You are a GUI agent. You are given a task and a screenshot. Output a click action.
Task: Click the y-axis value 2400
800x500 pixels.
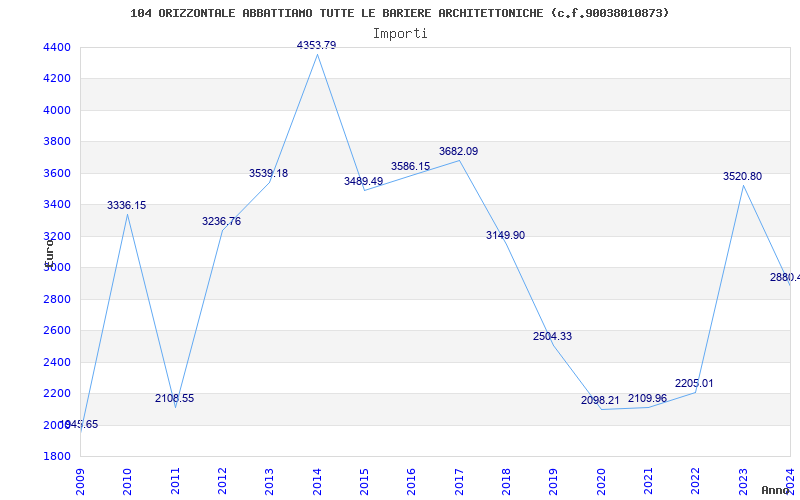tap(57, 362)
